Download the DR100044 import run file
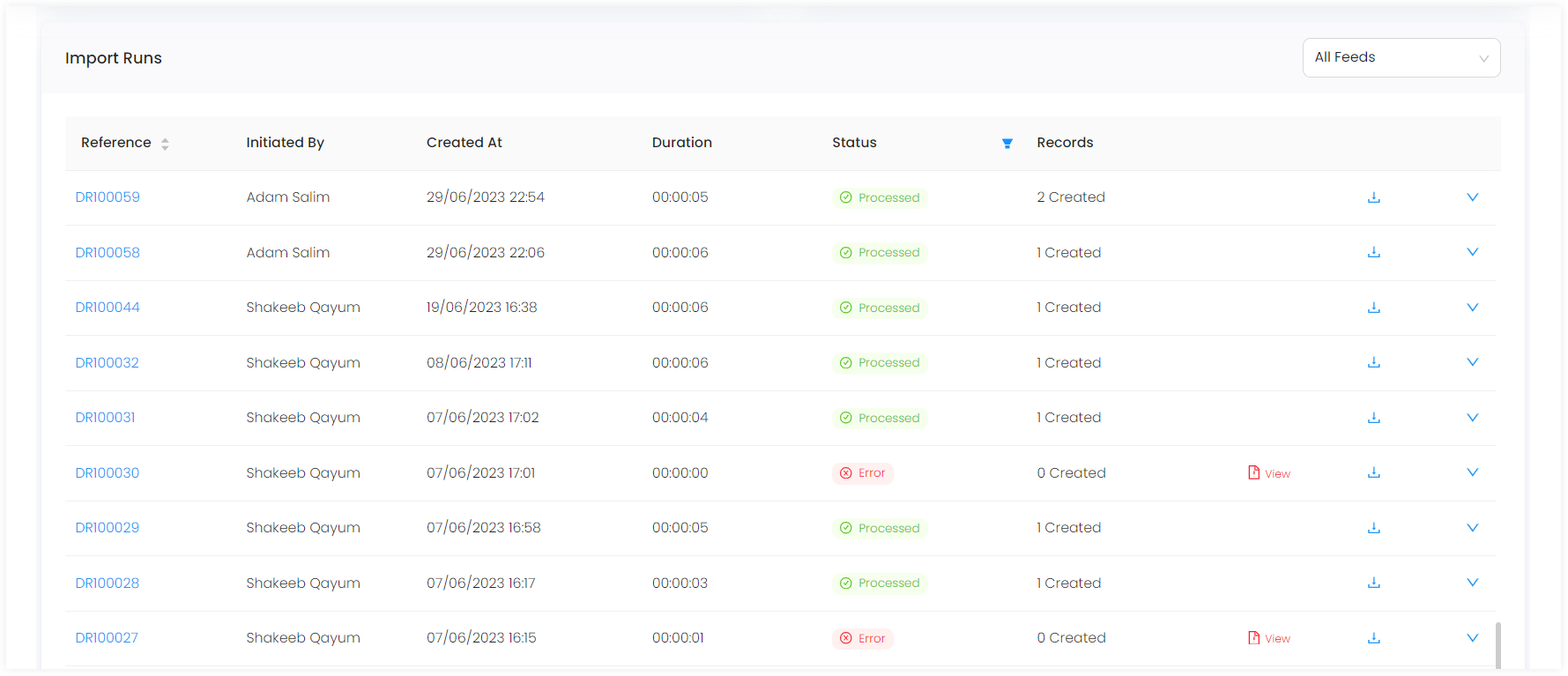The width and height of the screenshot is (1568, 676). click(1373, 308)
